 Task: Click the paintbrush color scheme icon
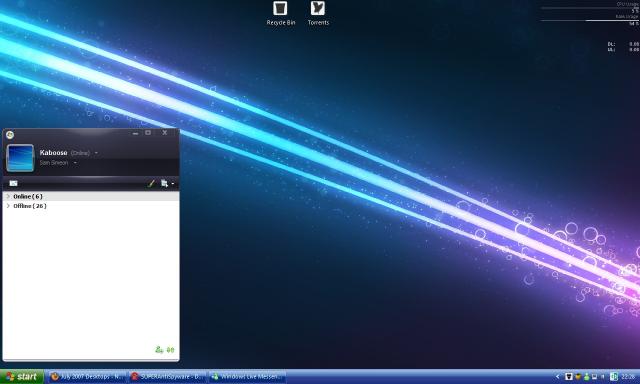click(151, 184)
